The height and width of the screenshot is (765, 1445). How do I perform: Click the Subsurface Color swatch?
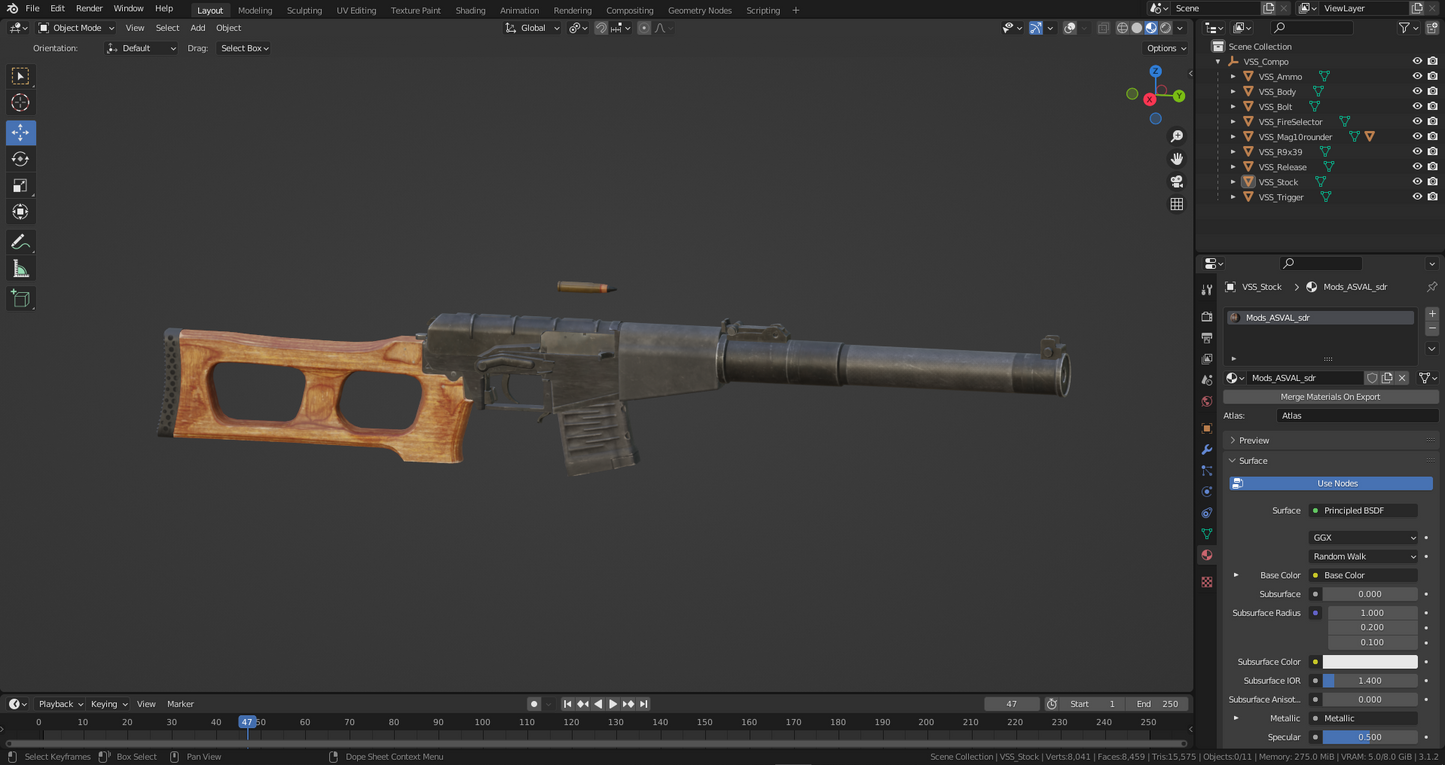(1369, 662)
